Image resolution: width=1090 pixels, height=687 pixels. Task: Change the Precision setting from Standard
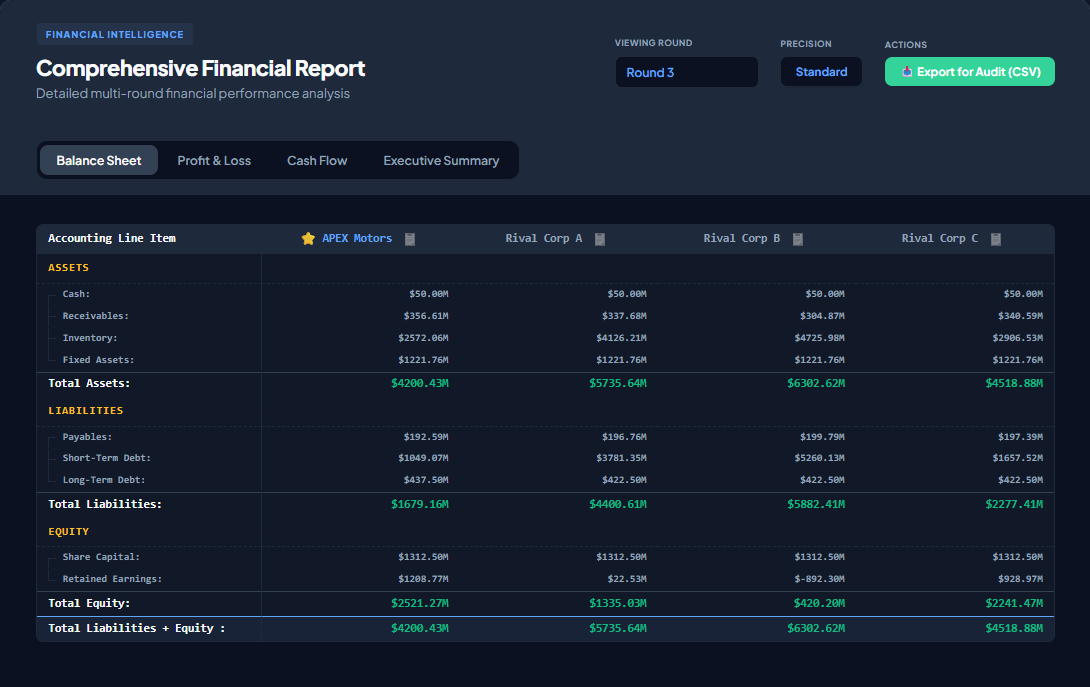click(821, 71)
